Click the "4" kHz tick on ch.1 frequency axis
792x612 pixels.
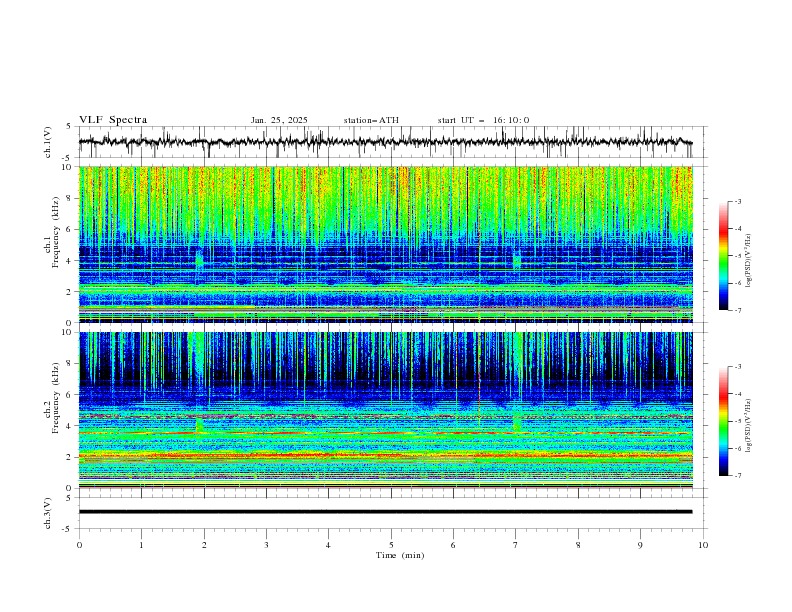pos(70,261)
